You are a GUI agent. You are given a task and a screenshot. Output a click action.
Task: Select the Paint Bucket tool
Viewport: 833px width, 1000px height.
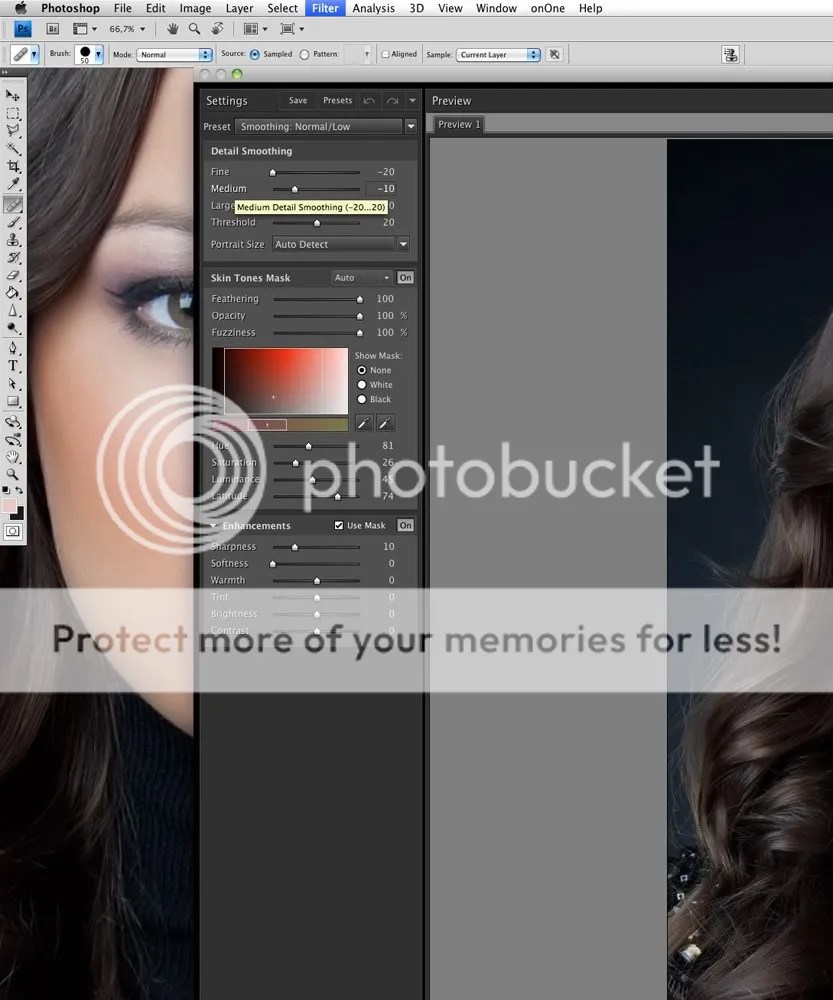(13, 293)
